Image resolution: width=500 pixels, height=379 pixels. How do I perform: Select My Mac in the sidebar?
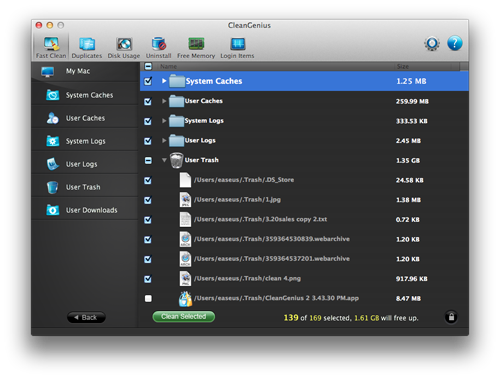[x=85, y=71]
